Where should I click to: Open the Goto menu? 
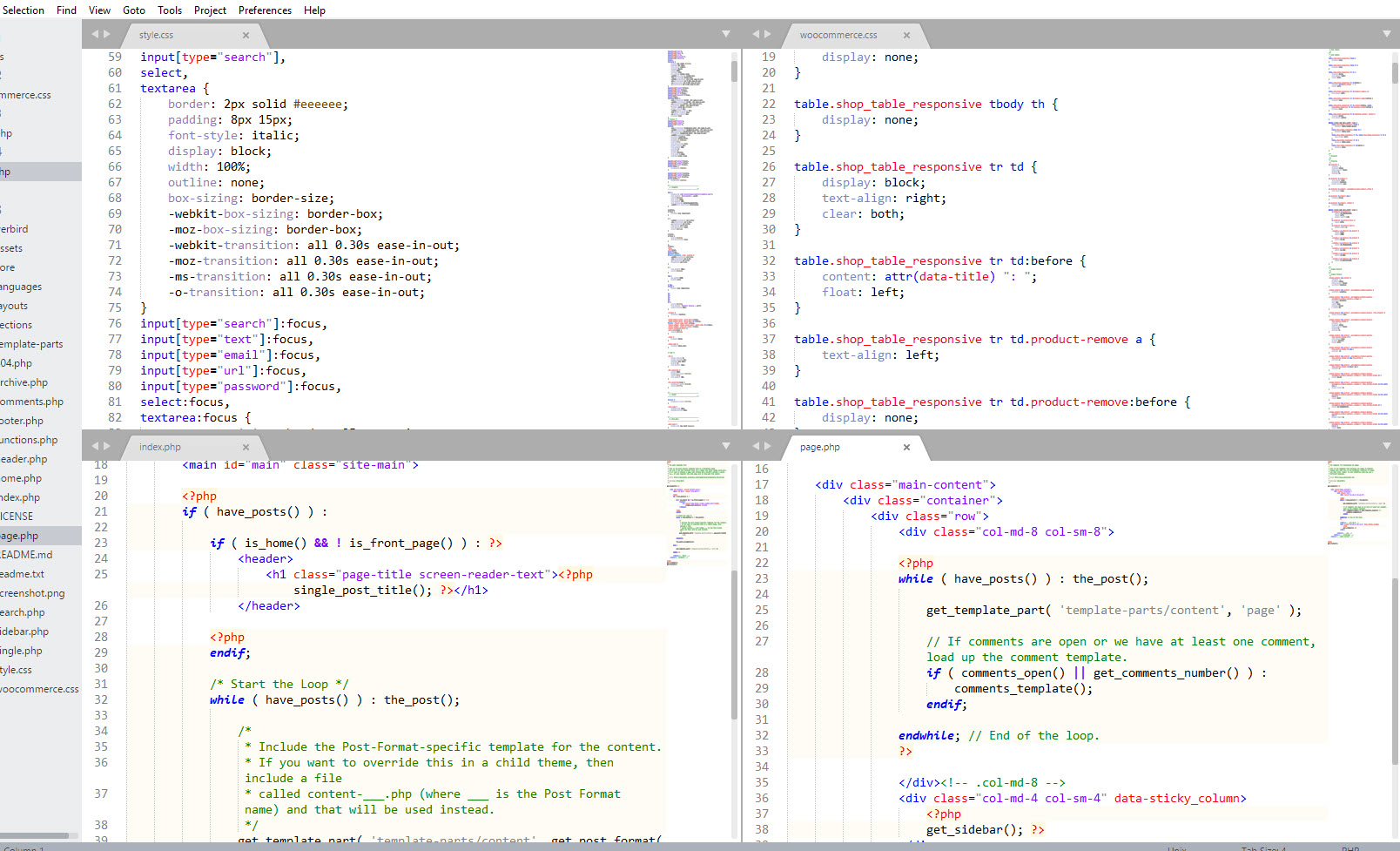pos(133,10)
